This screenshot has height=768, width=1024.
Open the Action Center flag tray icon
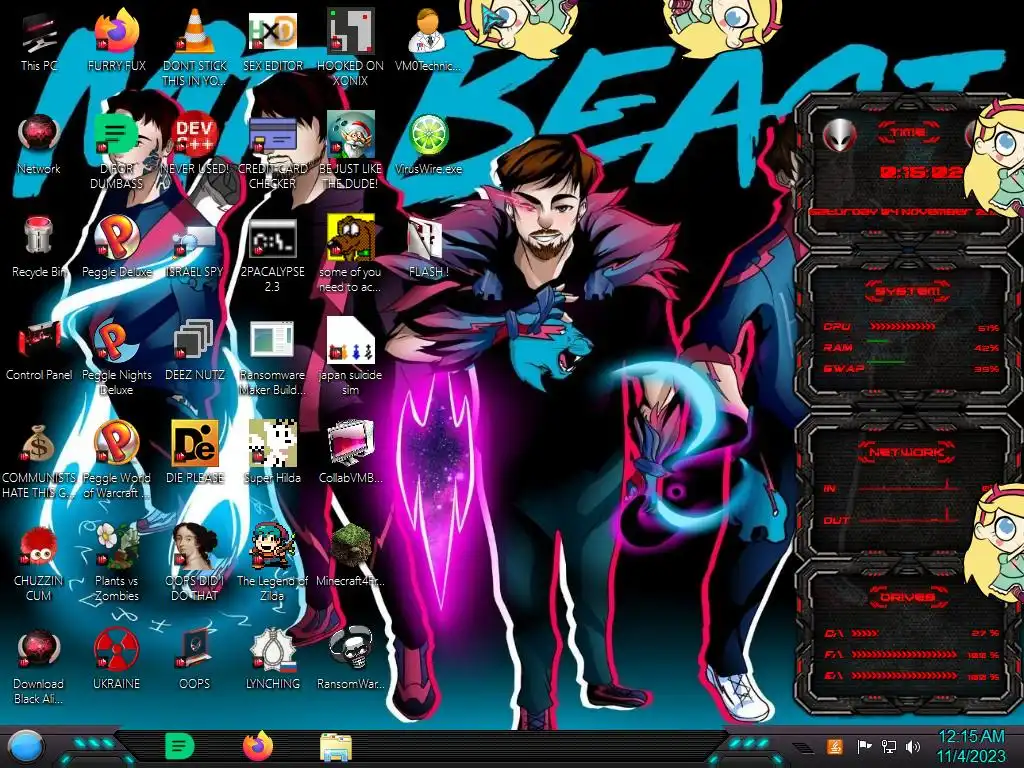pos(864,746)
